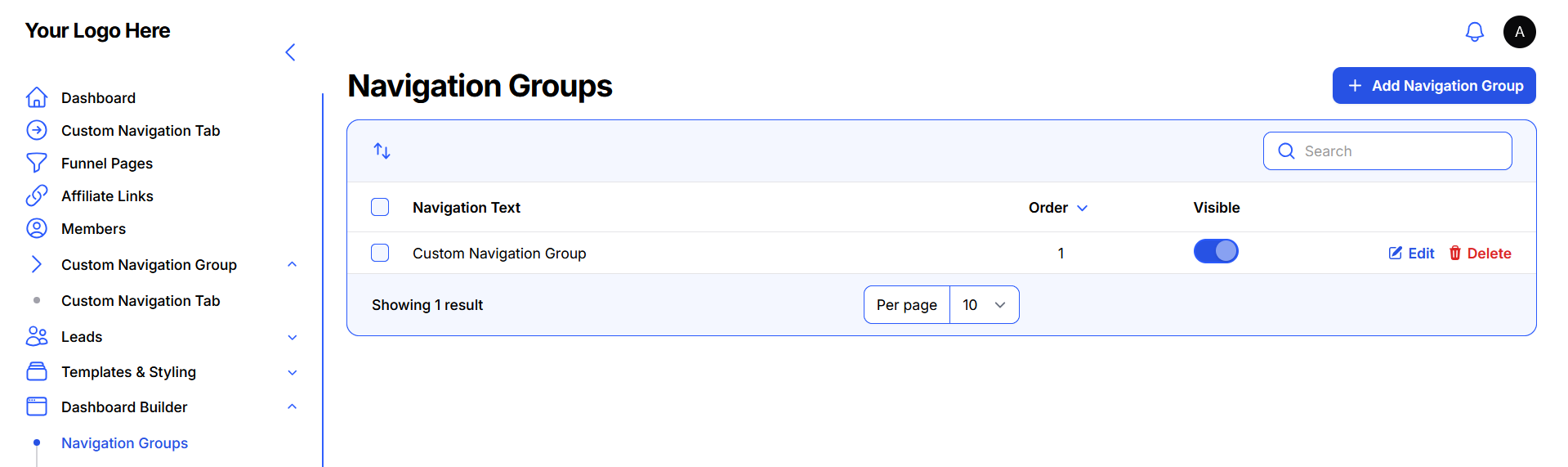This screenshot has height=467, width=1568.
Task: Collapse the Dashboard Builder section
Action: 292,407
